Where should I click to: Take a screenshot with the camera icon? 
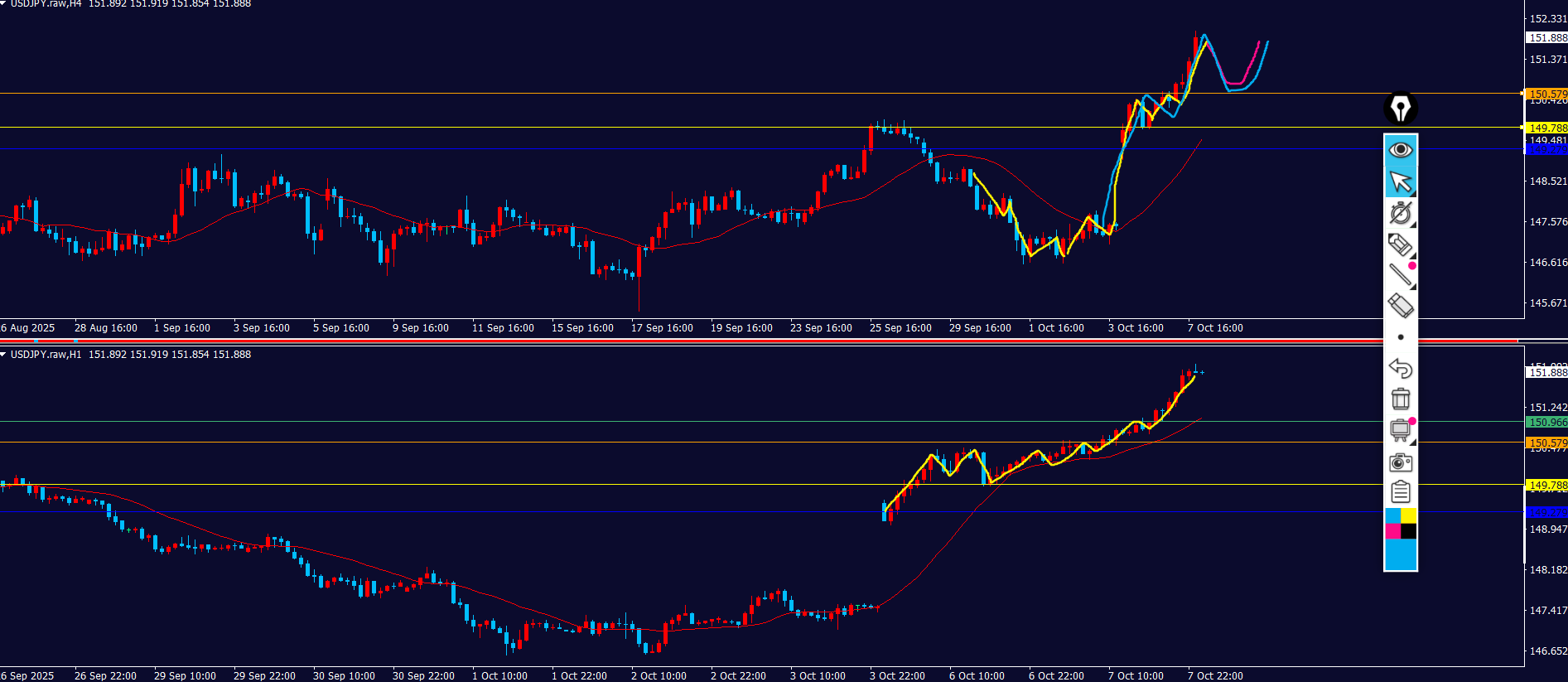tap(1400, 462)
